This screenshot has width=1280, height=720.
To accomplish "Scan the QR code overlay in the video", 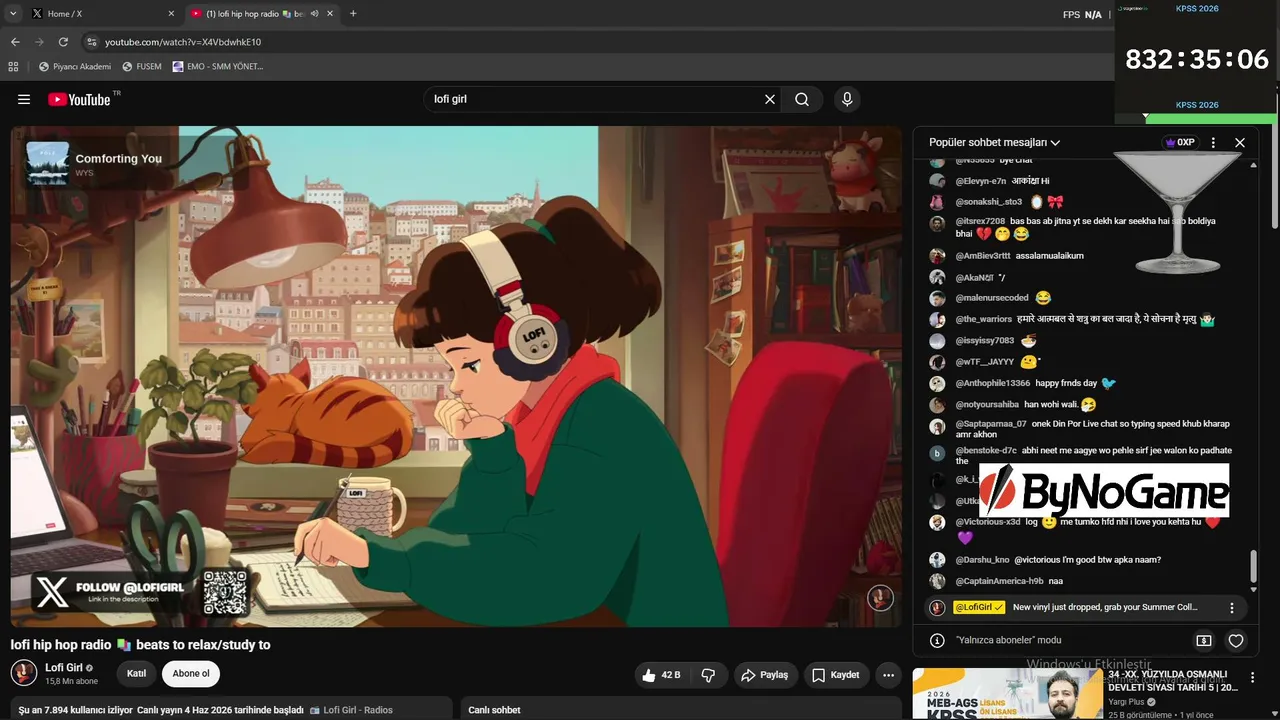I will [225, 592].
